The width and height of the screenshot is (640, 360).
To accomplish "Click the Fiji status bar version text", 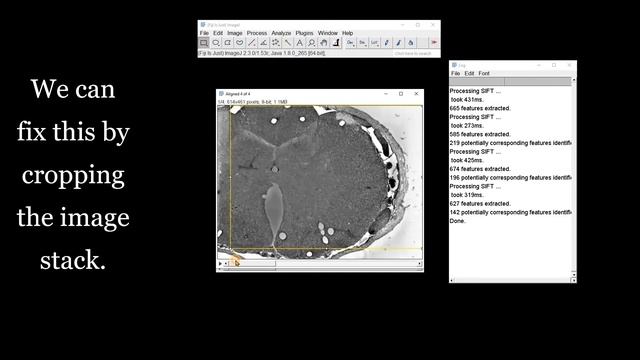I will click(262, 53).
